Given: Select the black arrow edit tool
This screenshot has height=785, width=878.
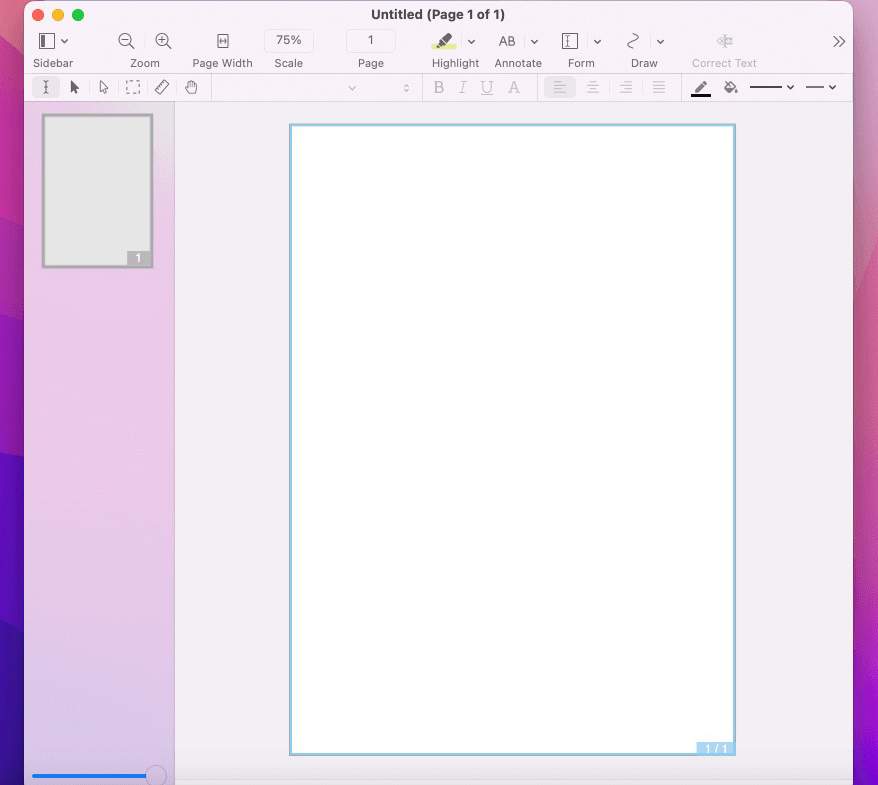Looking at the screenshot, I should click(74, 88).
